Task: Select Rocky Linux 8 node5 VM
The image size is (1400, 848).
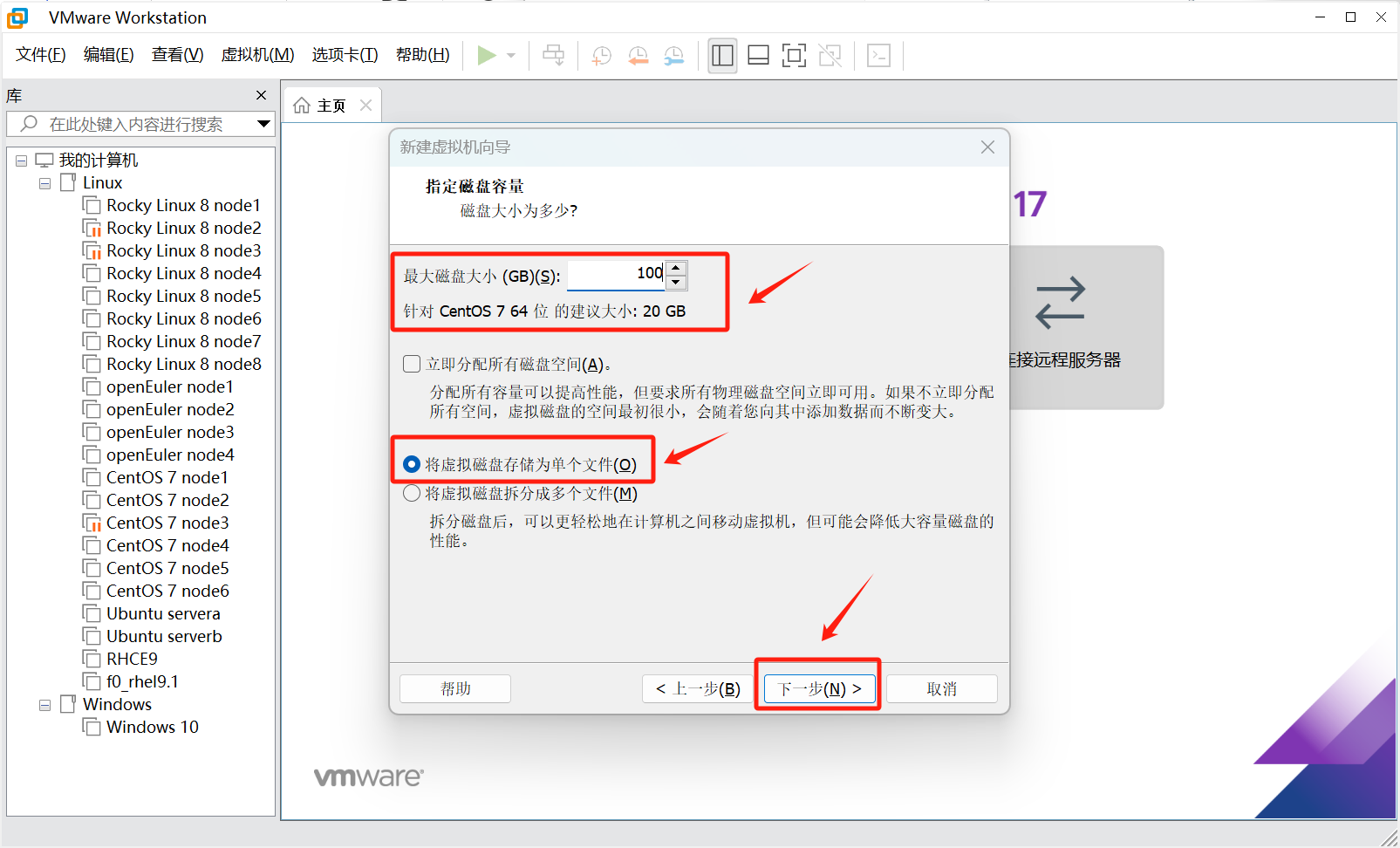Action: pos(183,296)
